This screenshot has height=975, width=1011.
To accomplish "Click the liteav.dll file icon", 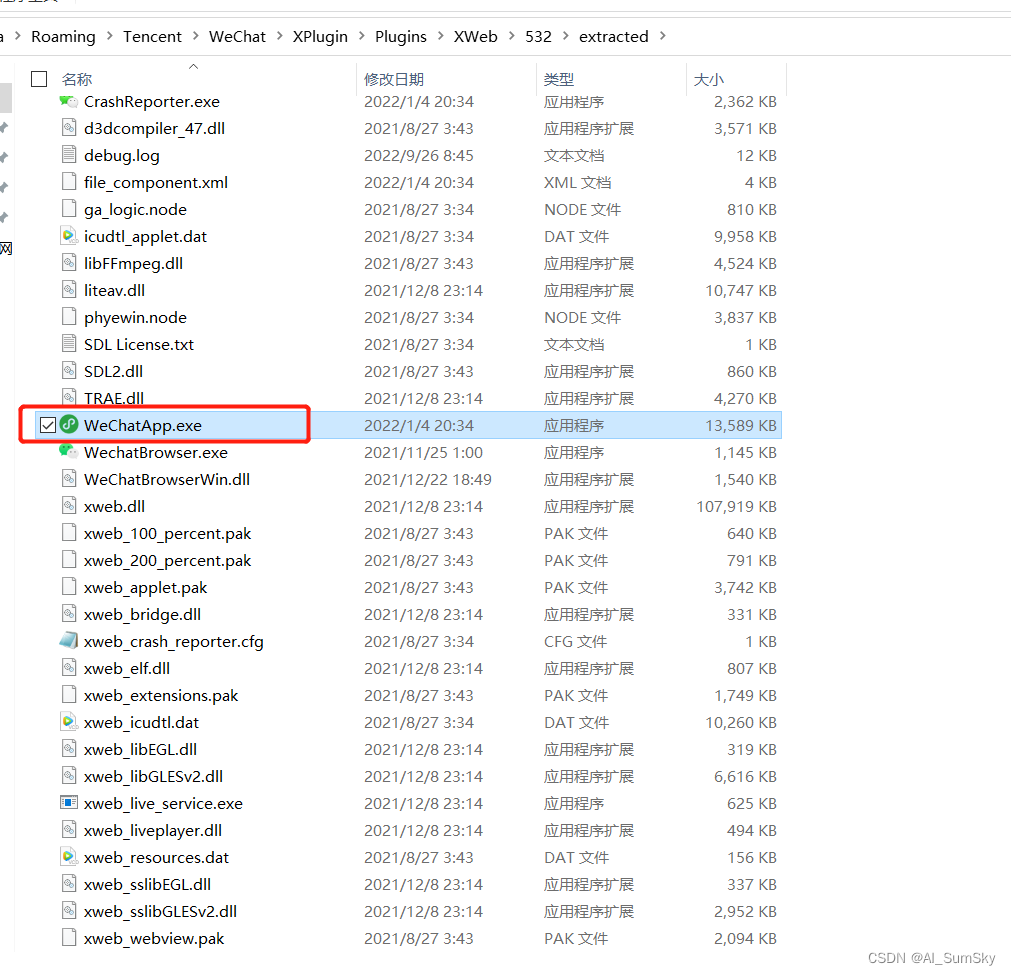I will (68, 290).
